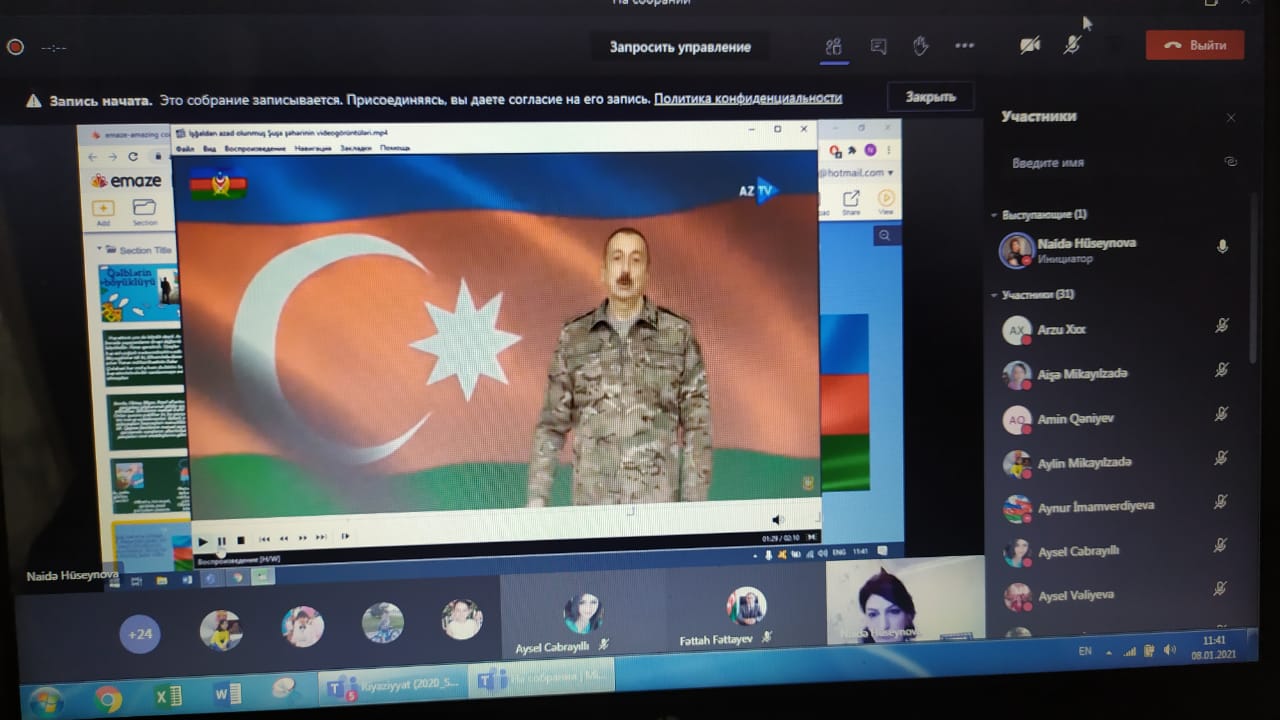Select Naidə Hüseynova video tile
The height and width of the screenshot is (720, 1280).
pyautogui.click(x=905, y=600)
